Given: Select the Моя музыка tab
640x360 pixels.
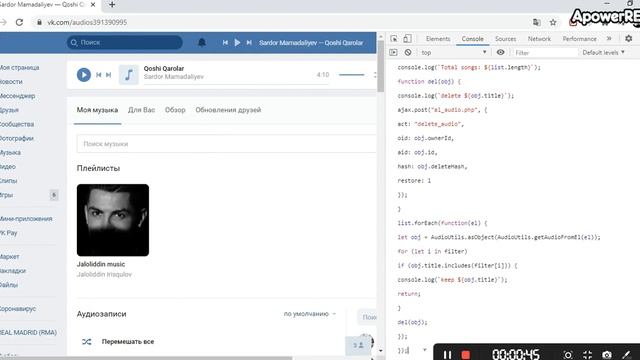Looking at the screenshot, I should coord(97,110).
